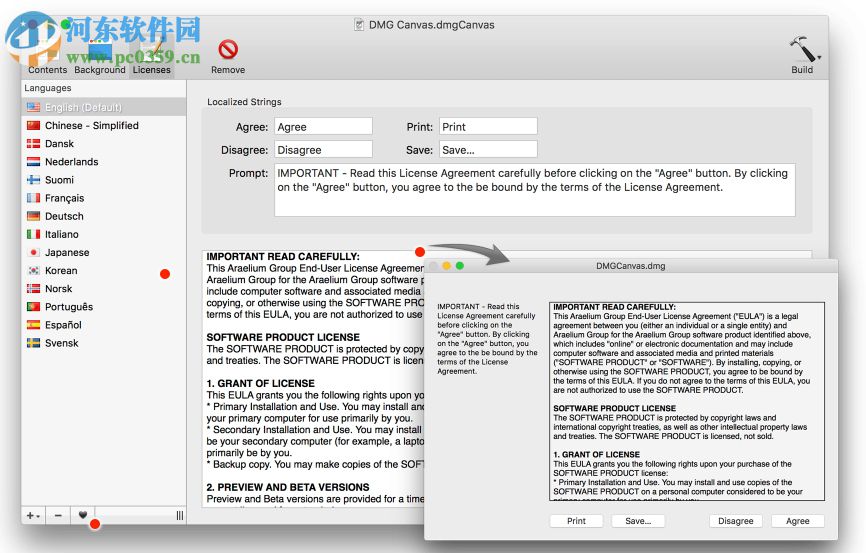Select the Chinese - Simplified language row
Image resolution: width=866 pixels, height=553 pixels.
click(104, 125)
